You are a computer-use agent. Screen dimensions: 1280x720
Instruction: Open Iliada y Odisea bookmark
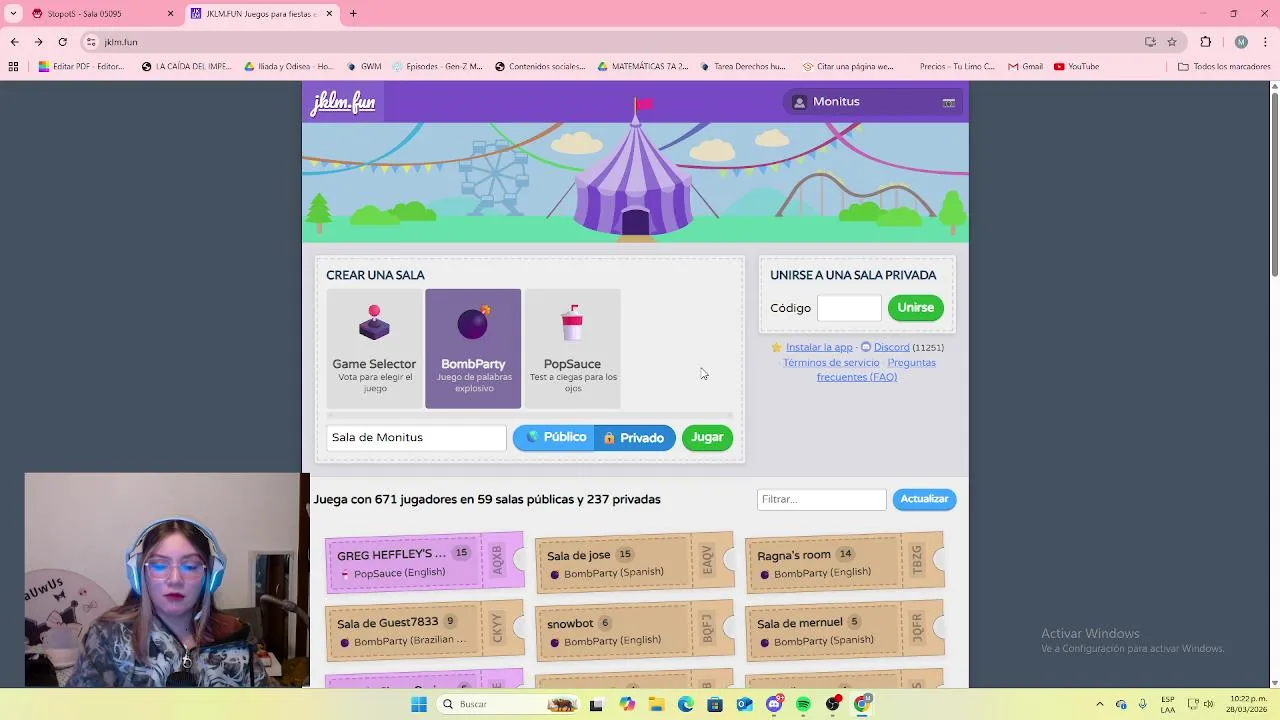(x=289, y=67)
